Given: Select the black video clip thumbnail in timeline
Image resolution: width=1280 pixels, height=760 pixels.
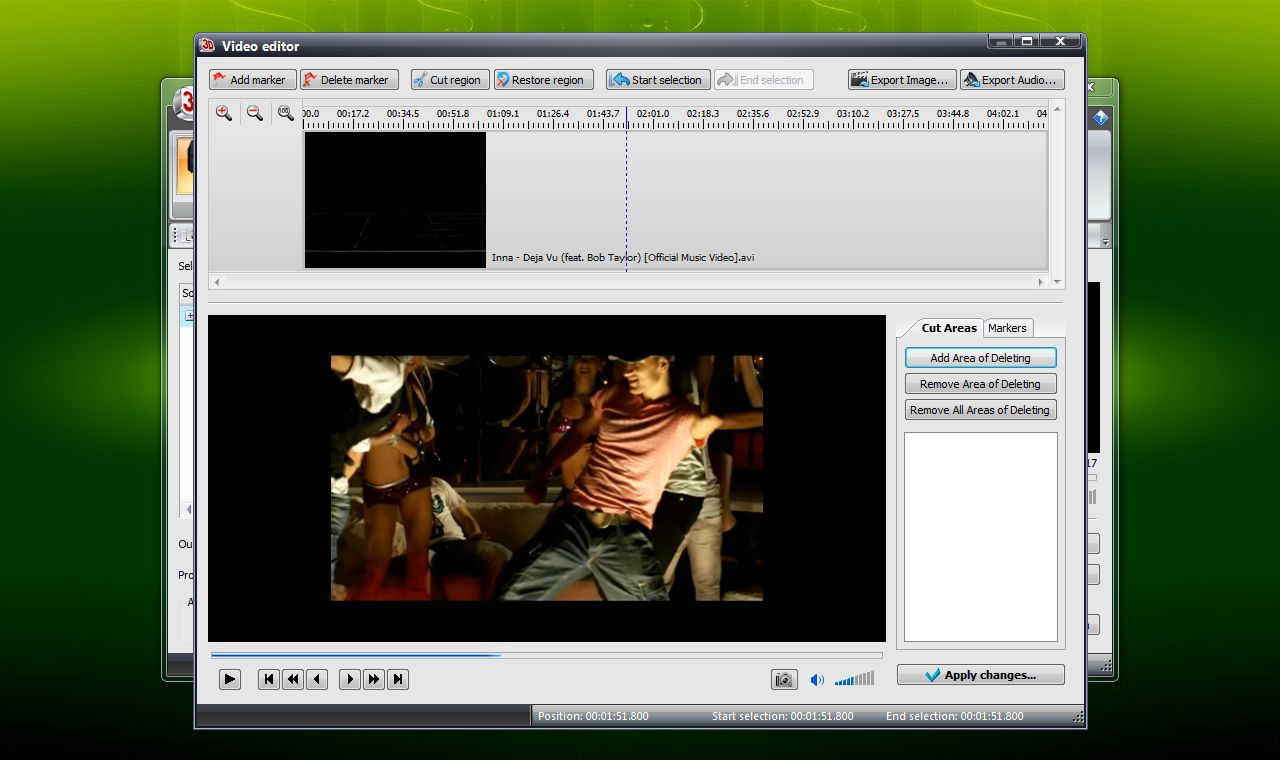Looking at the screenshot, I should point(395,200).
